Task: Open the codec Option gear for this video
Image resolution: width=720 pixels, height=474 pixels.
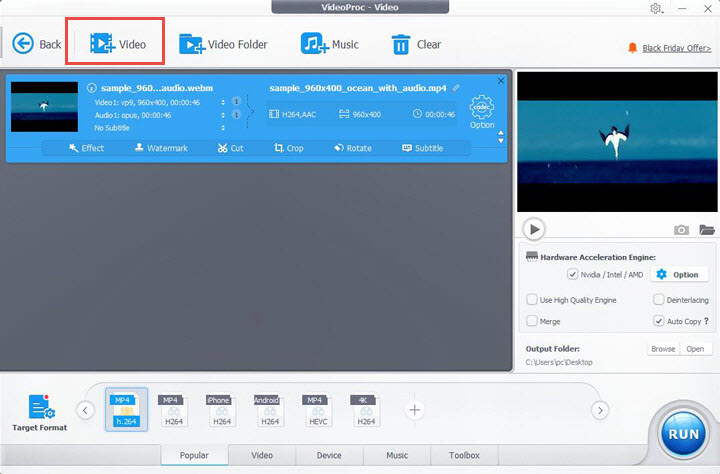Action: point(482,112)
